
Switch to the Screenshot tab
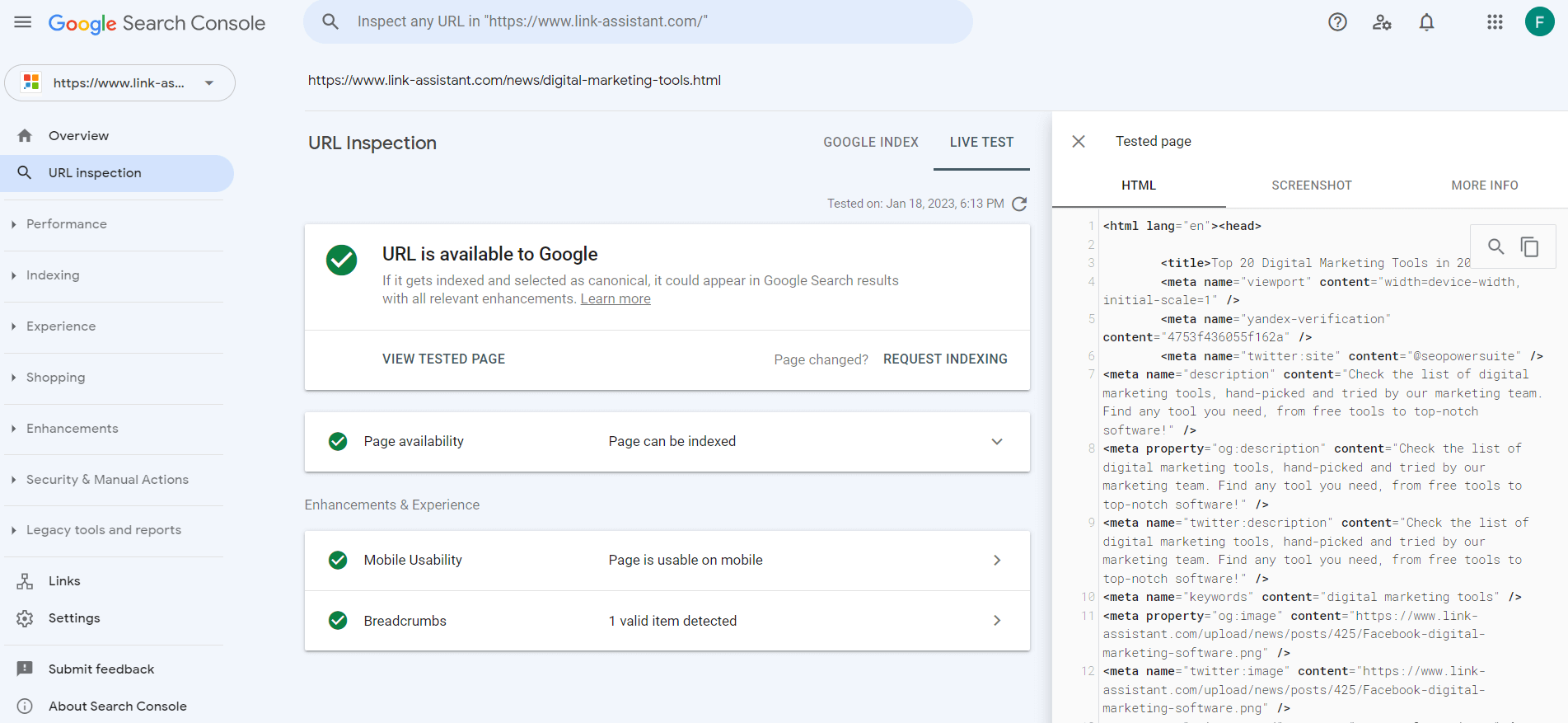point(1312,185)
